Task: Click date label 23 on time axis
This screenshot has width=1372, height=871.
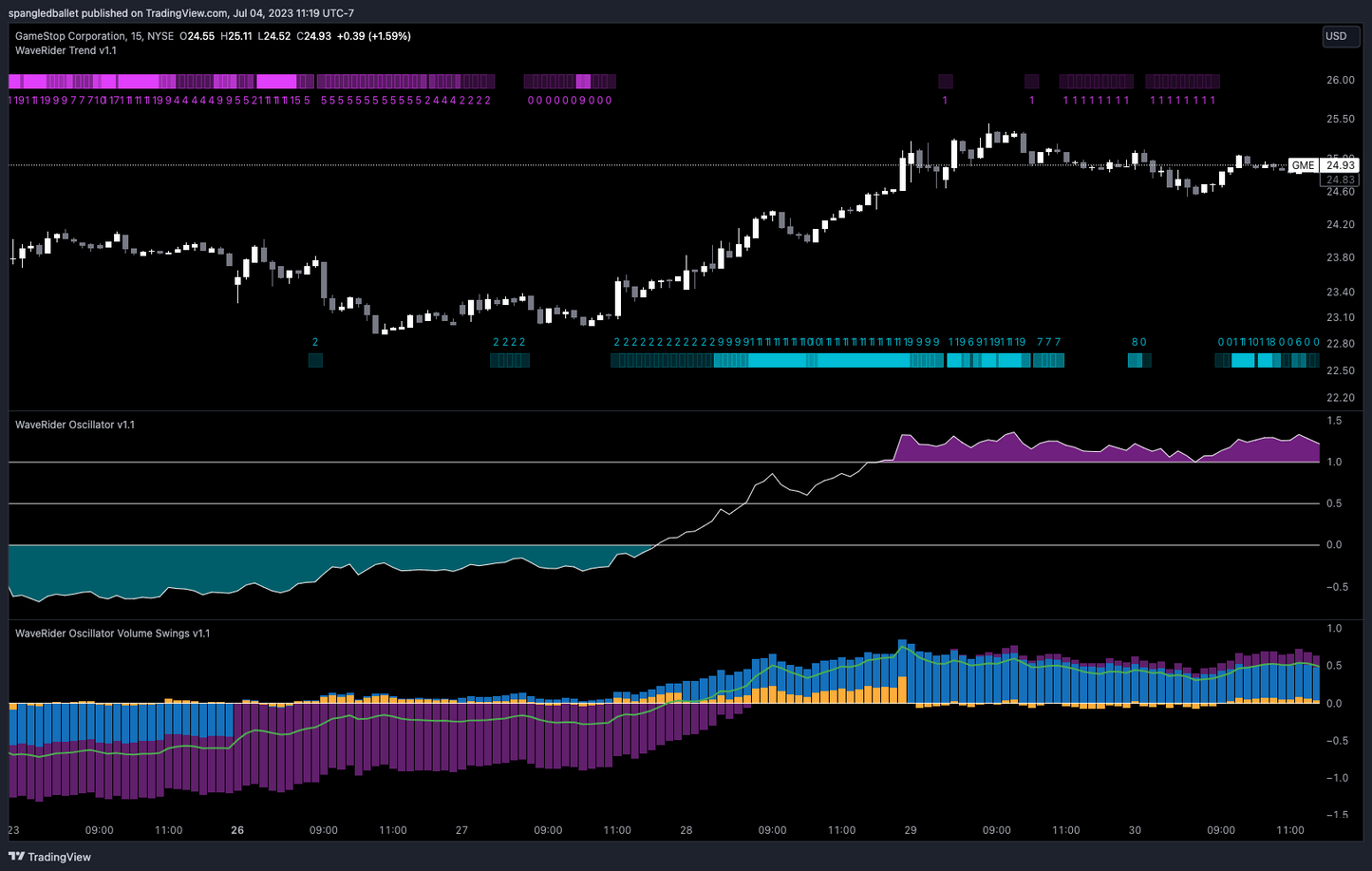Action: click(13, 830)
